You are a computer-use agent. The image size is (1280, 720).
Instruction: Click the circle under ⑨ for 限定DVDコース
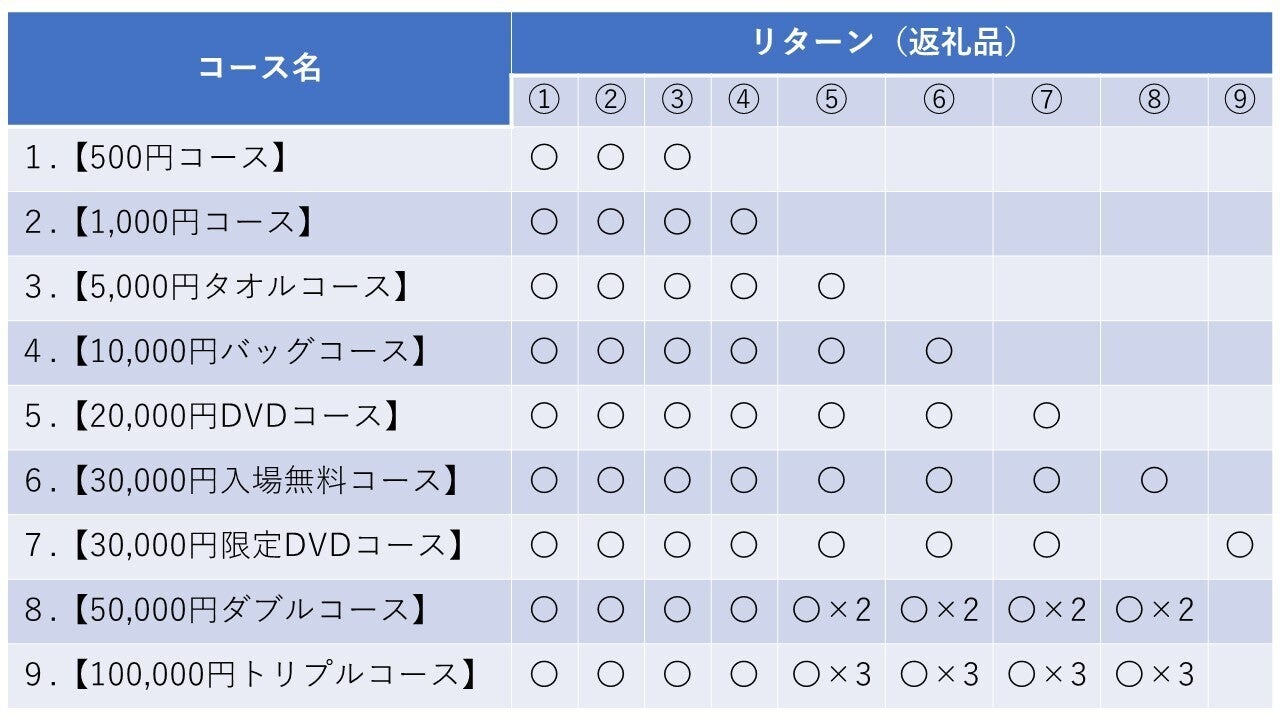(1239, 545)
